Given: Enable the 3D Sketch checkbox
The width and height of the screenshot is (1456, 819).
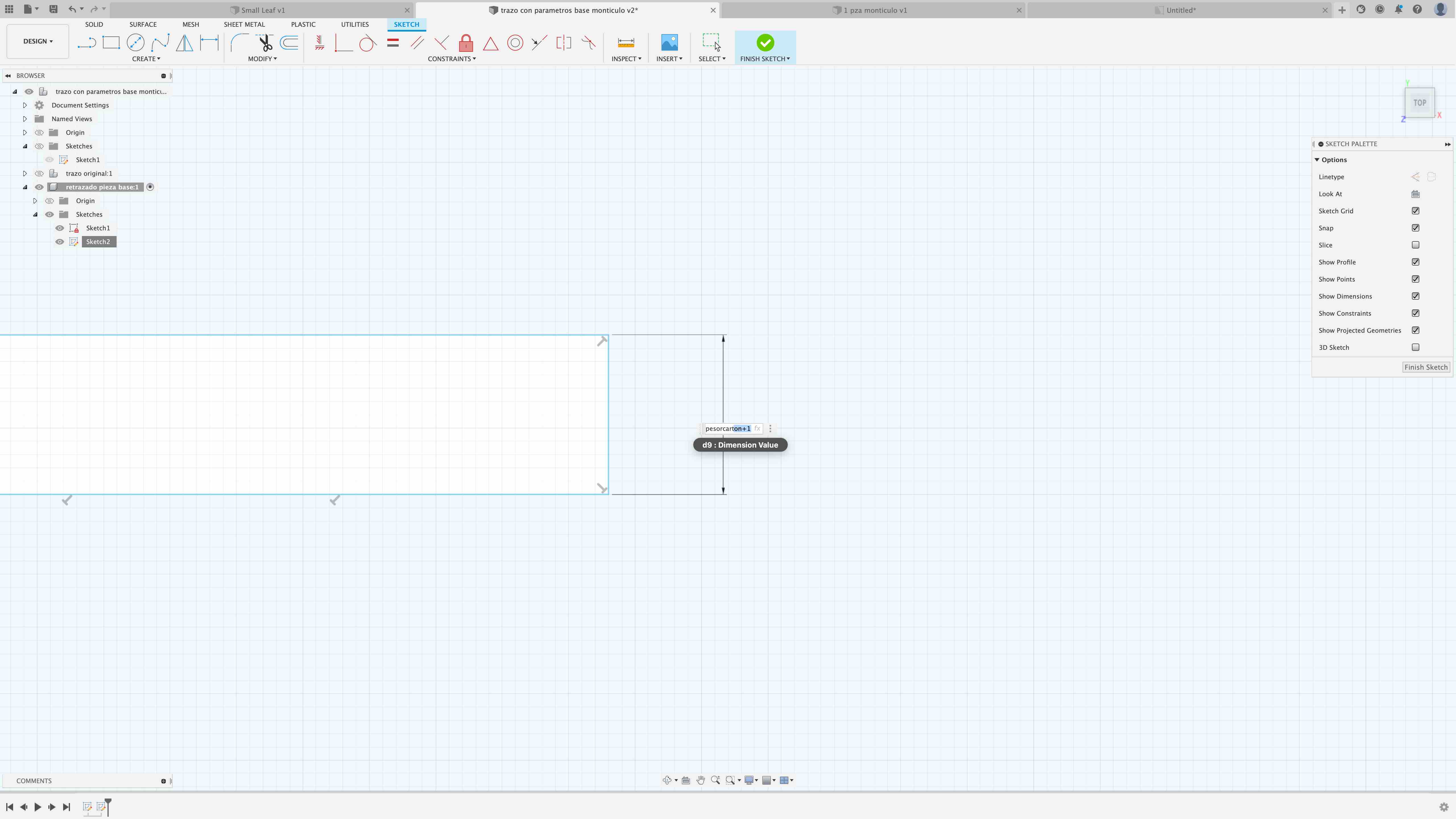Looking at the screenshot, I should 1415,347.
